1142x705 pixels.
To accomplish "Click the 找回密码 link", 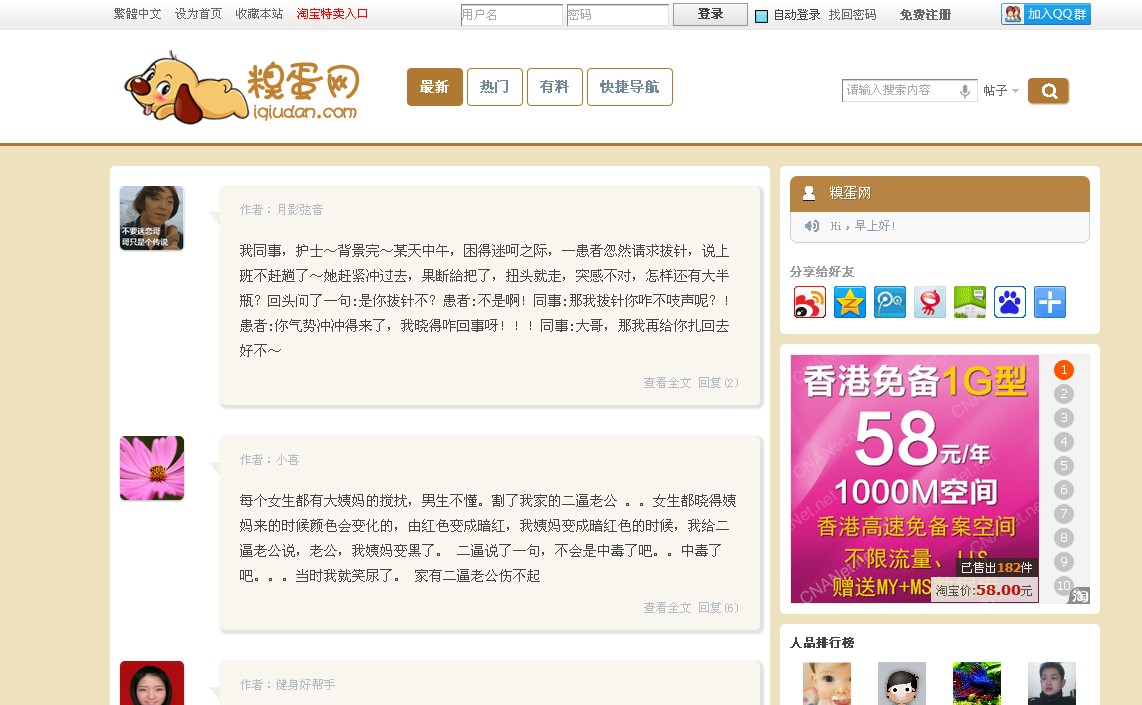I will tap(852, 15).
